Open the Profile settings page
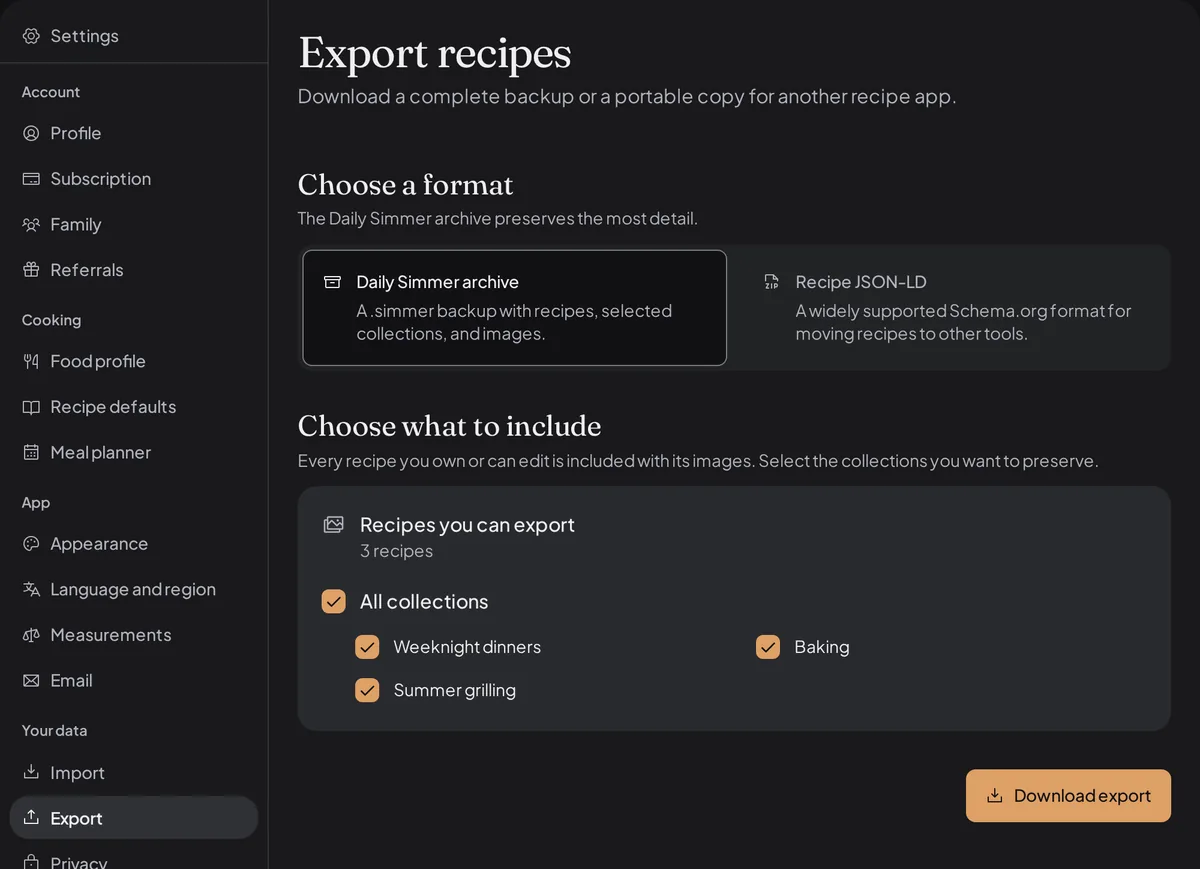The image size is (1200, 869). tap(134, 133)
